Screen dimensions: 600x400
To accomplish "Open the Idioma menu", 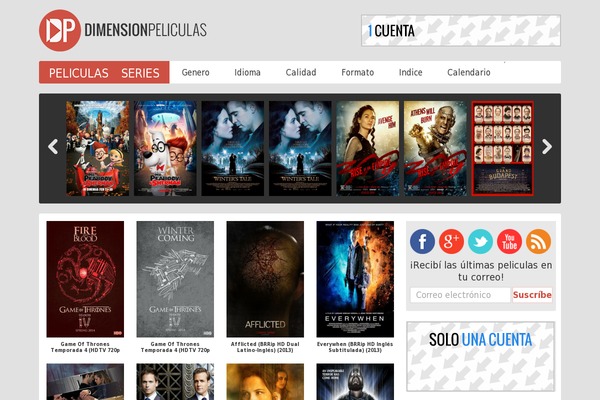I will pyautogui.click(x=247, y=72).
